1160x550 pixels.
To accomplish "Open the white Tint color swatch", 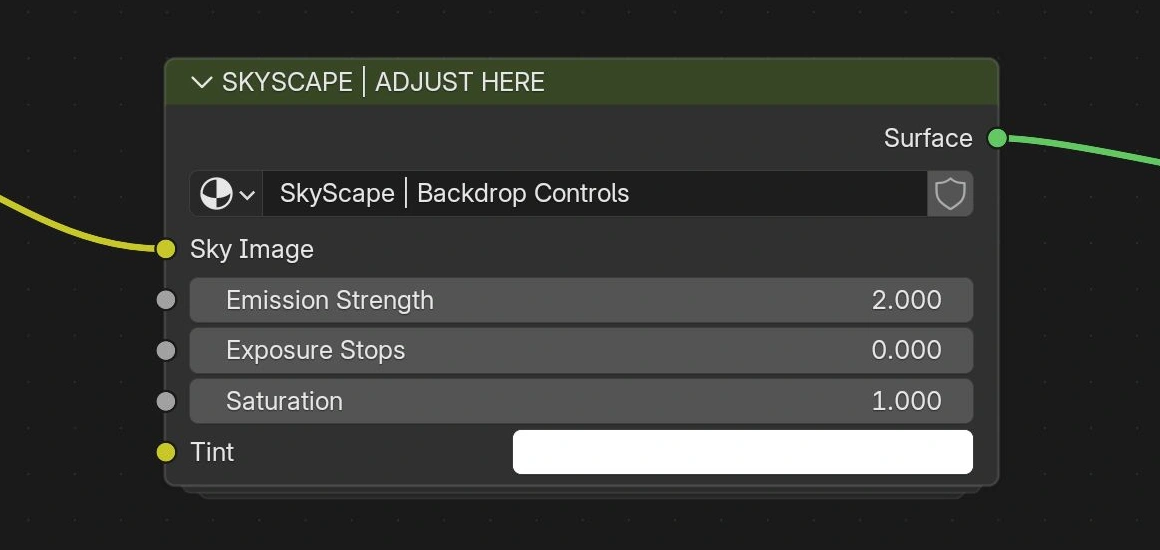I will click(743, 452).
